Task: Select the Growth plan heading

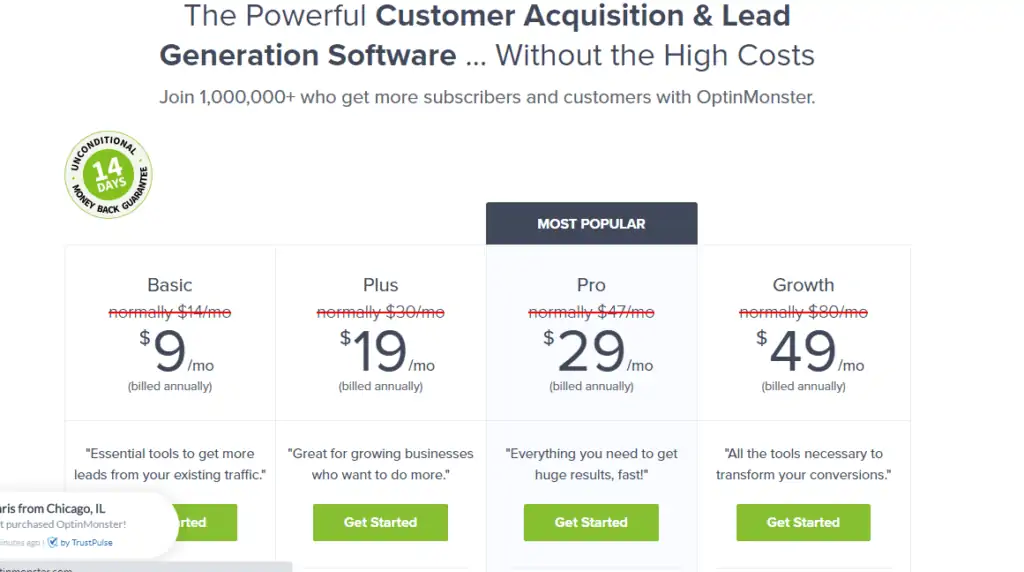Action: point(803,285)
